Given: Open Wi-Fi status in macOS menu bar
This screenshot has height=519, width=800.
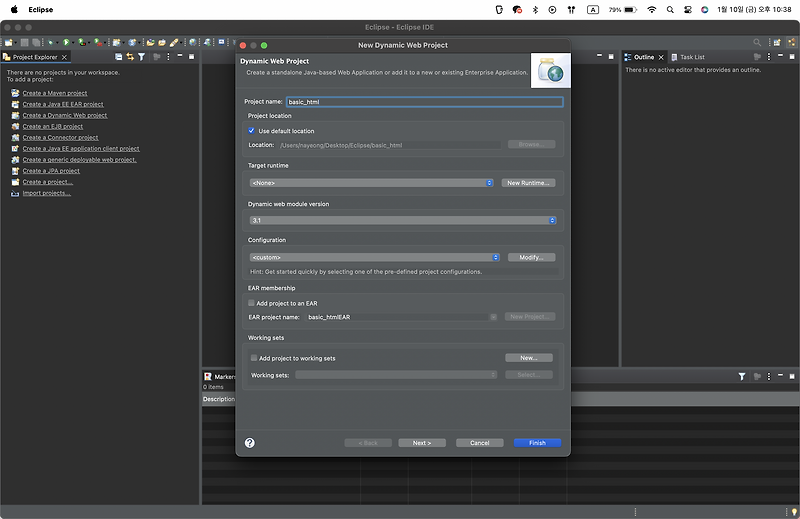Looking at the screenshot, I should click(652, 9).
